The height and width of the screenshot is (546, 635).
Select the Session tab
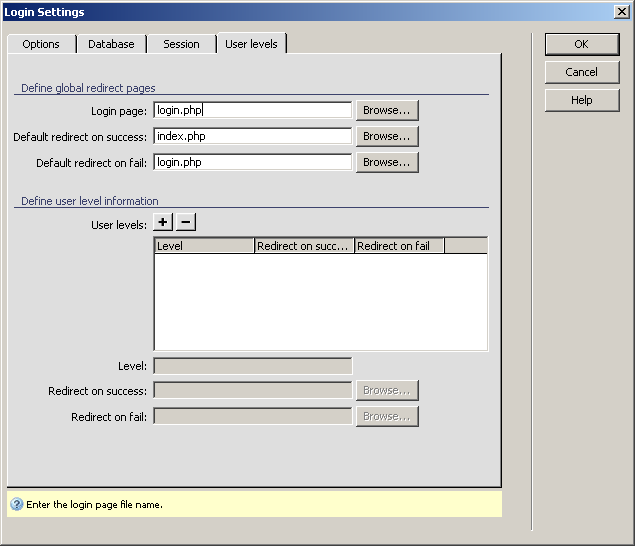(x=181, y=44)
